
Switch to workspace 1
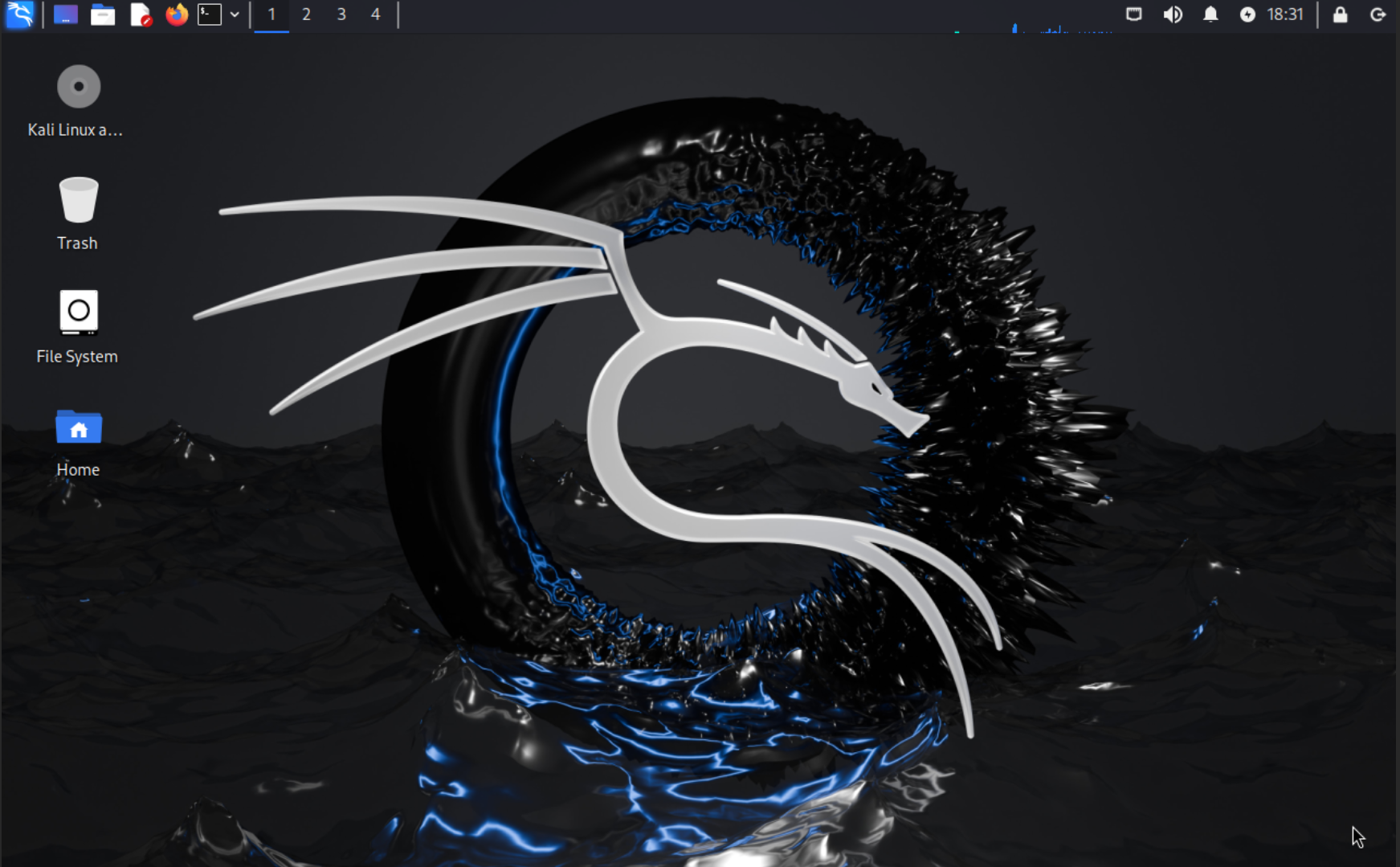pos(271,14)
